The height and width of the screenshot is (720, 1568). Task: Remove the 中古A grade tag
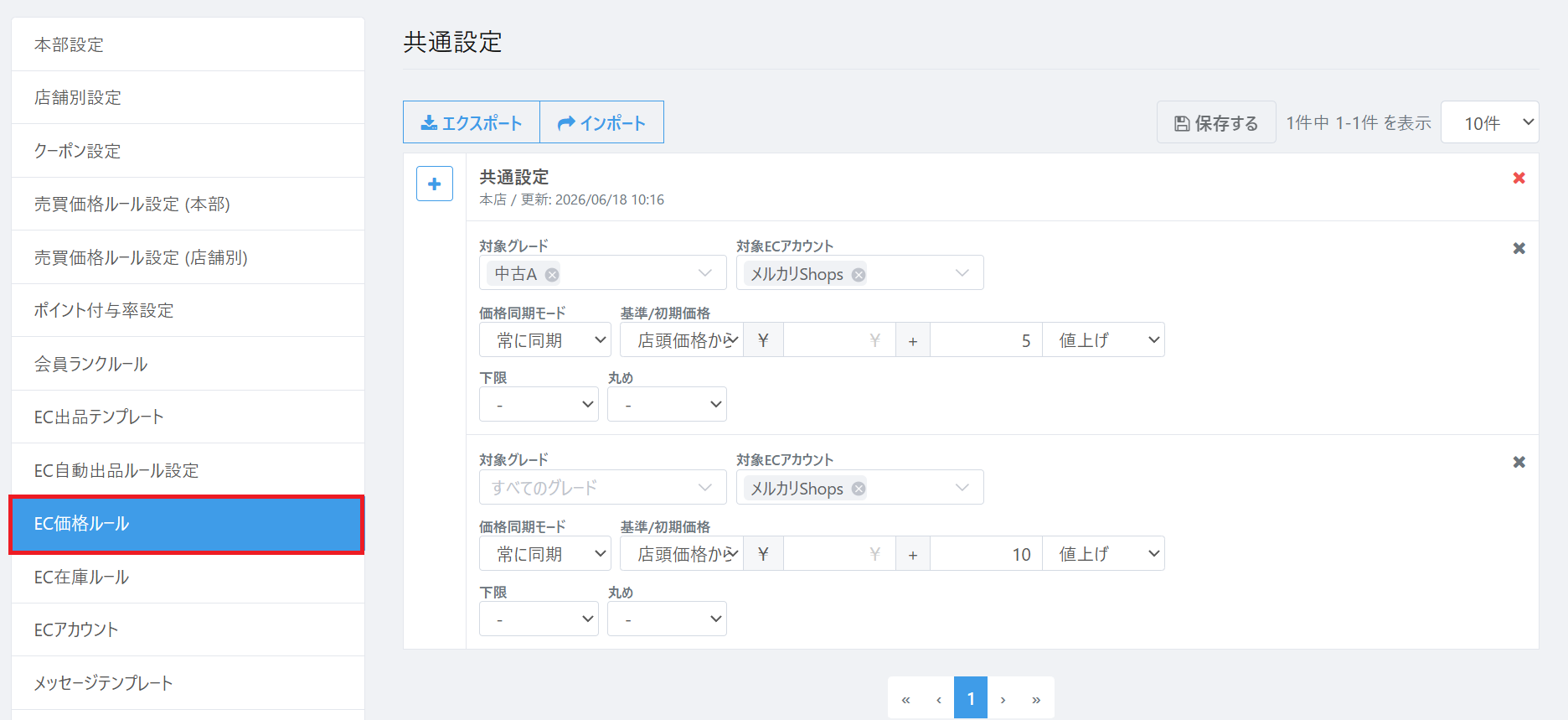coord(552,274)
